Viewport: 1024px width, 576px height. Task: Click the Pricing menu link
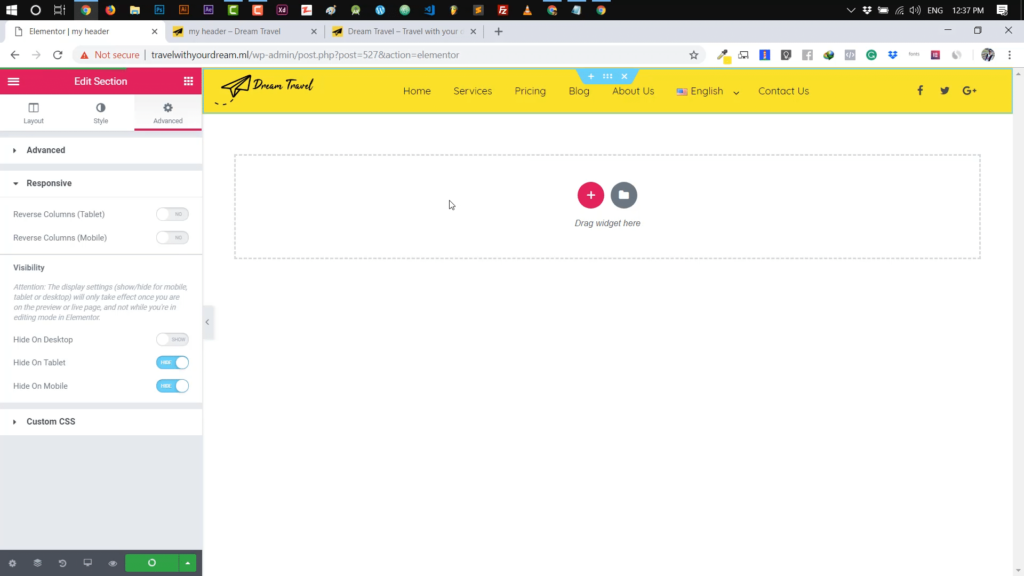pyautogui.click(x=530, y=91)
